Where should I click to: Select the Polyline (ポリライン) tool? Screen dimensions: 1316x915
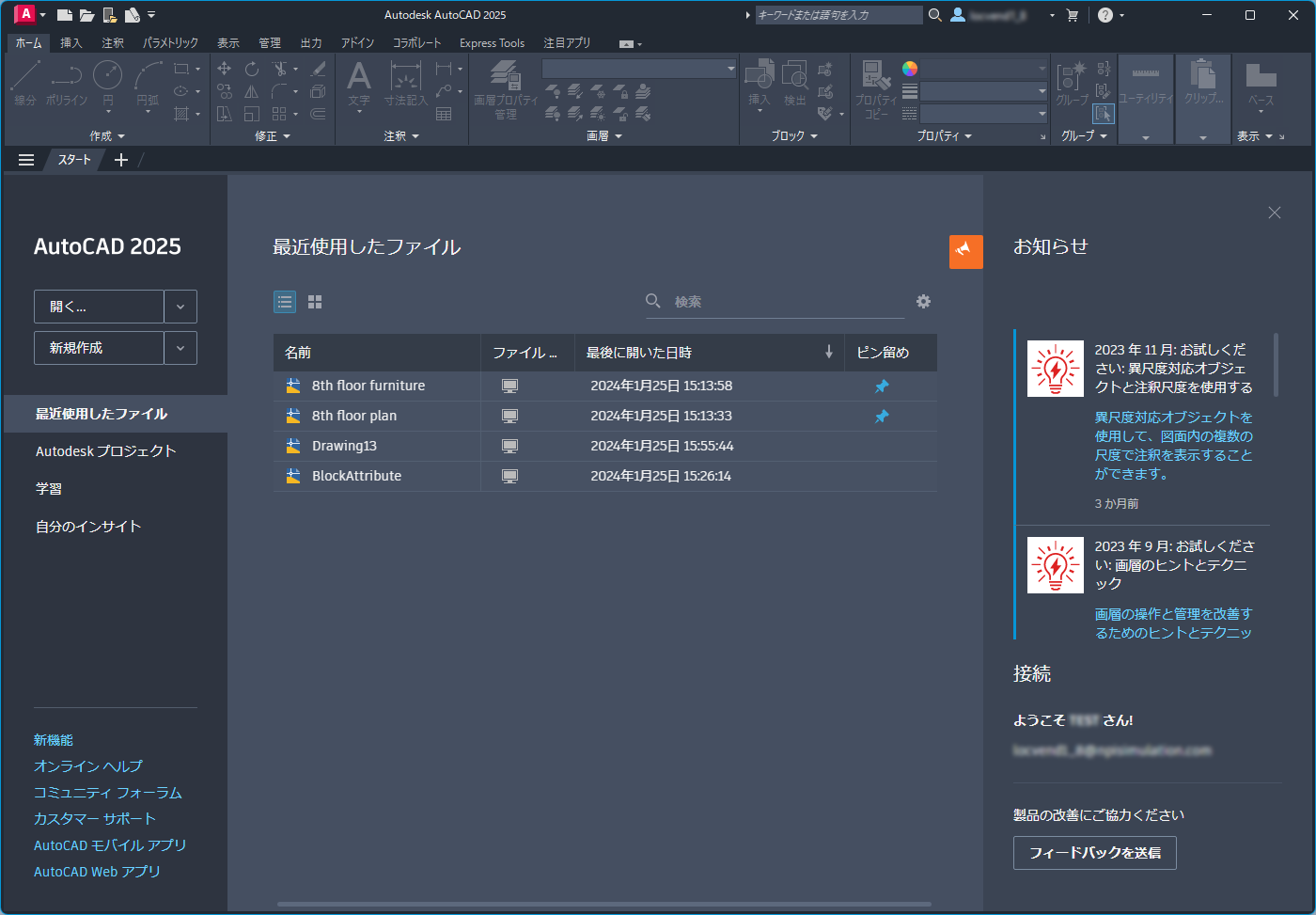pos(66,83)
